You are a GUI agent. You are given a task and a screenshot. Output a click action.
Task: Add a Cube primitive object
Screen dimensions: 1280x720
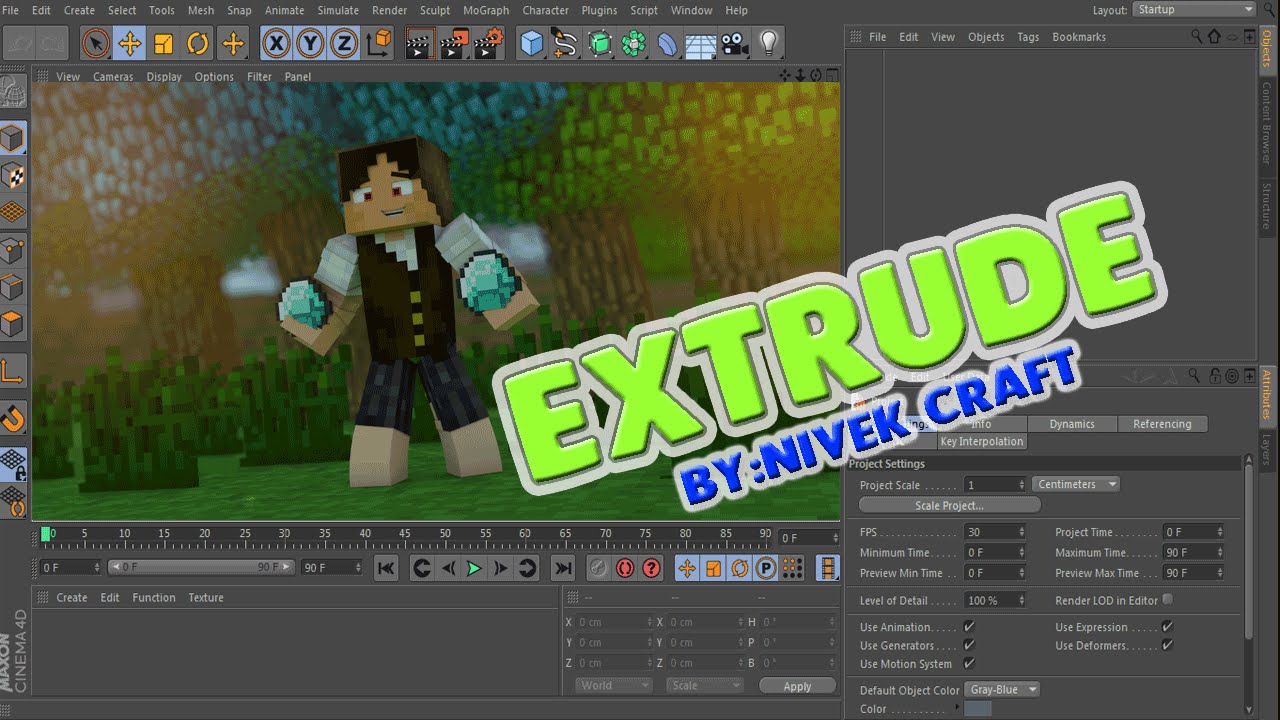click(532, 43)
